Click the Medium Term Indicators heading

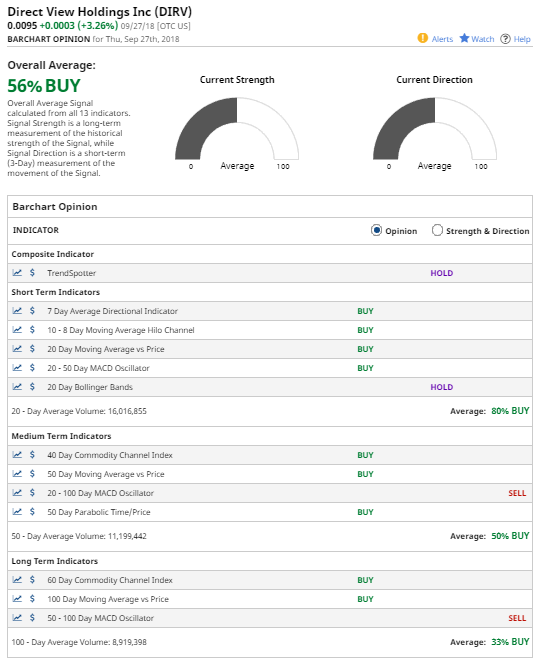pyautogui.click(x=61, y=436)
